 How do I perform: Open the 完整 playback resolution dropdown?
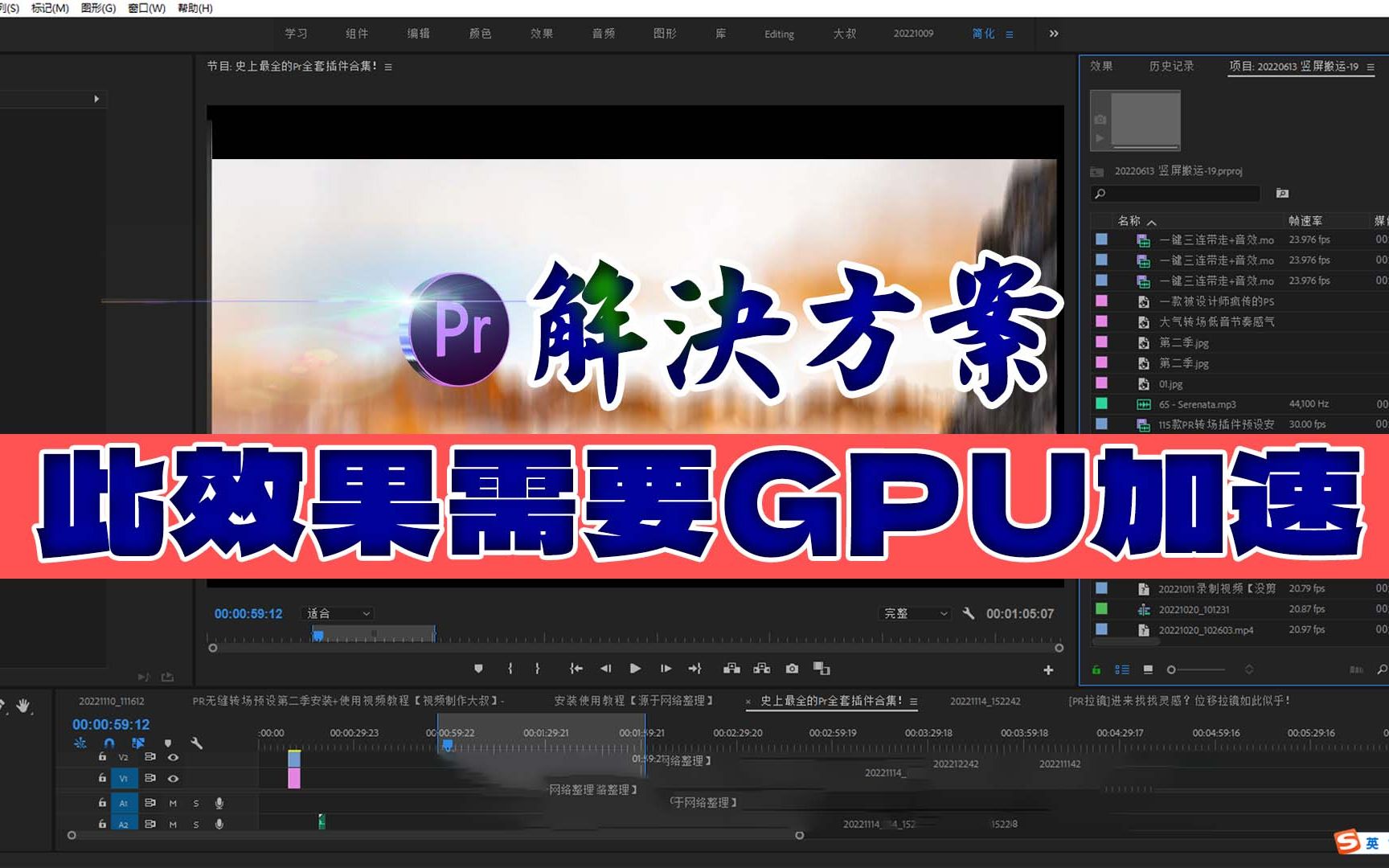pyautogui.click(x=916, y=613)
